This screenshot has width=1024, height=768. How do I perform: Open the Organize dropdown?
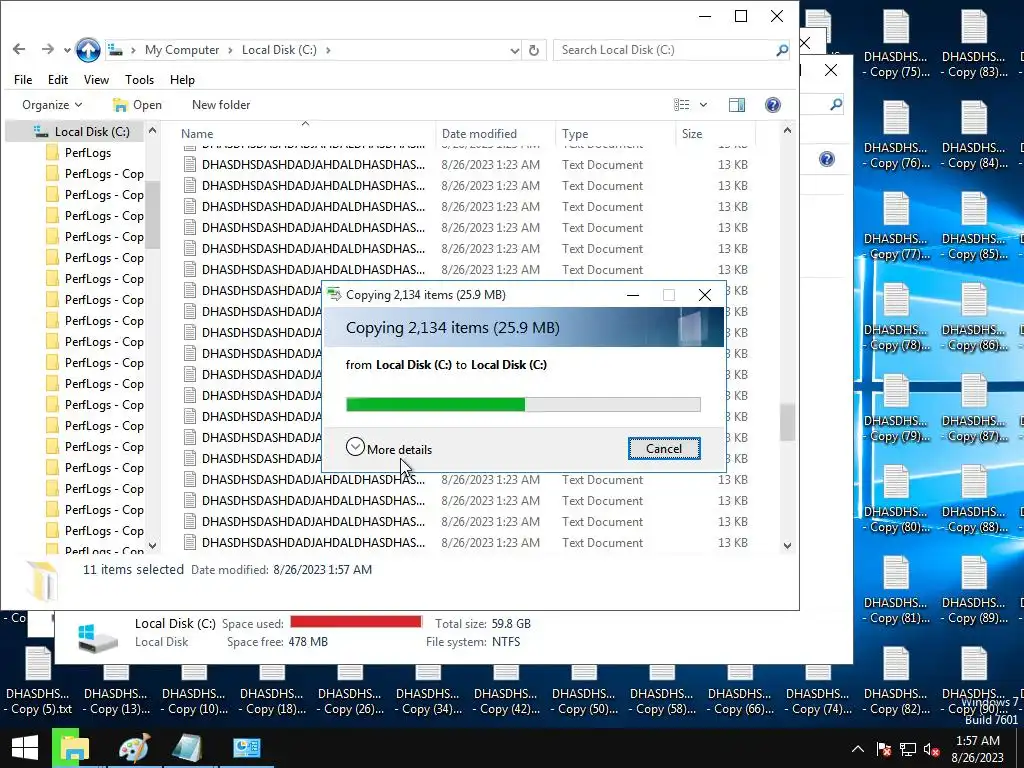pyautogui.click(x=52, y=104)
